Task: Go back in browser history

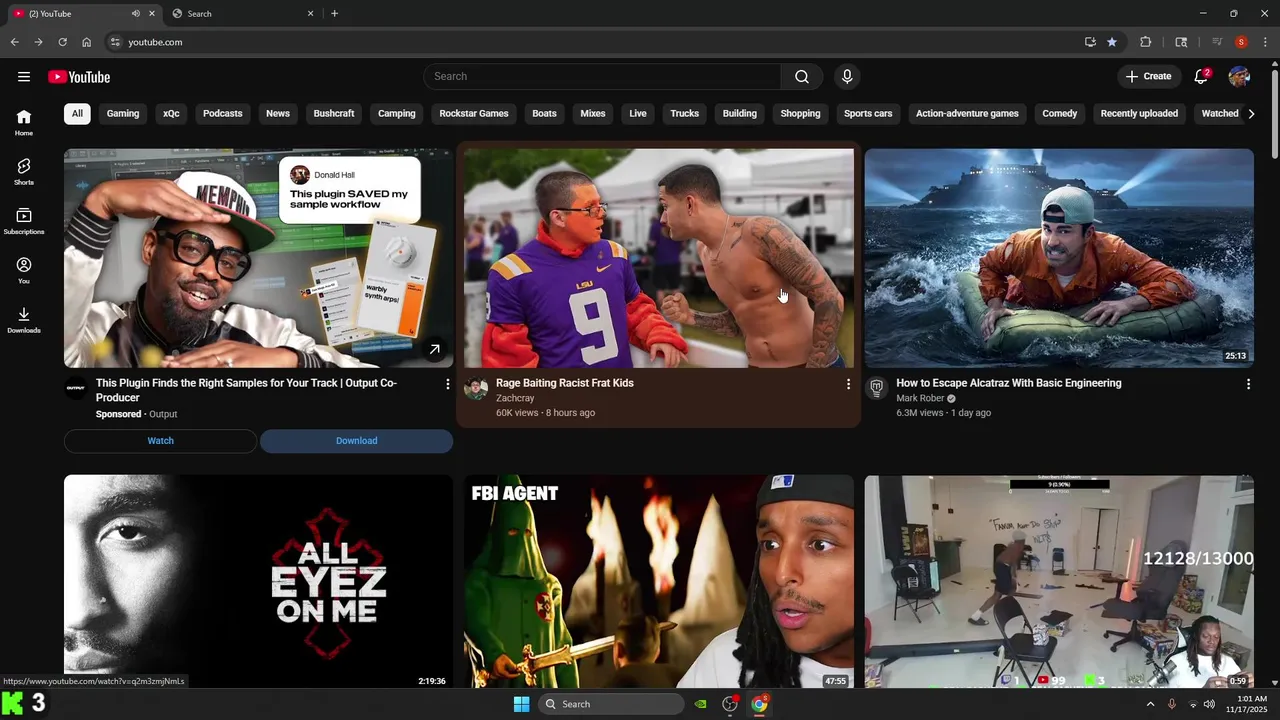Action: click(14, 42)
